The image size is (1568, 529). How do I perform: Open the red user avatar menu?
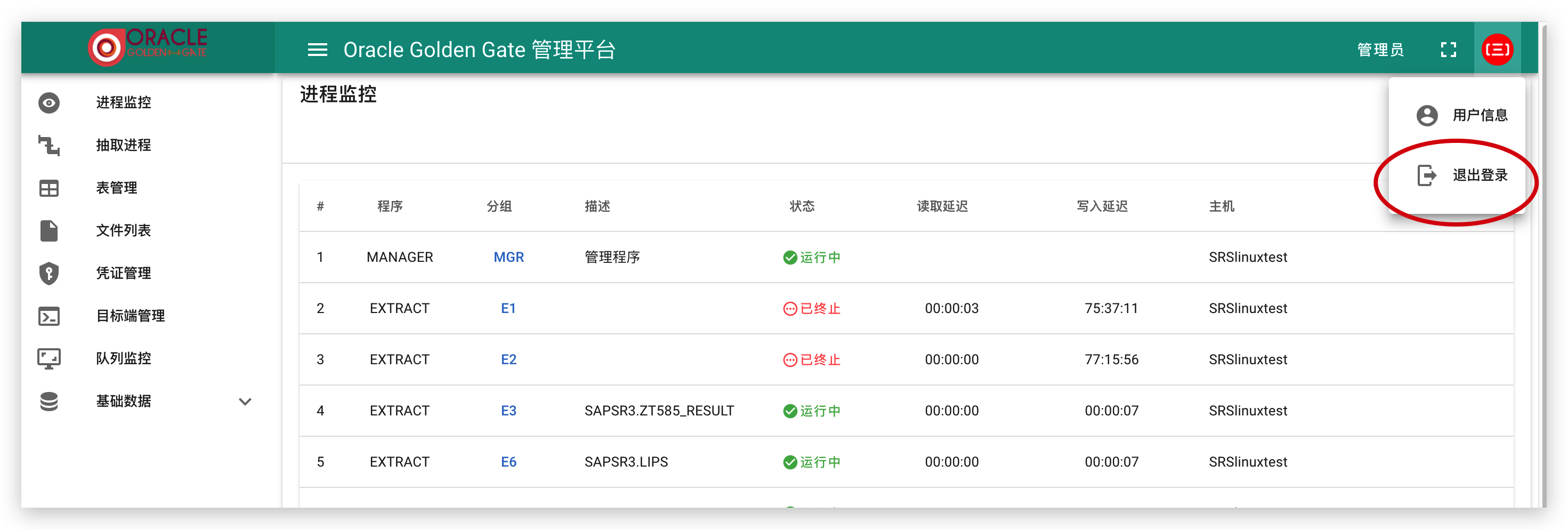1496,50
